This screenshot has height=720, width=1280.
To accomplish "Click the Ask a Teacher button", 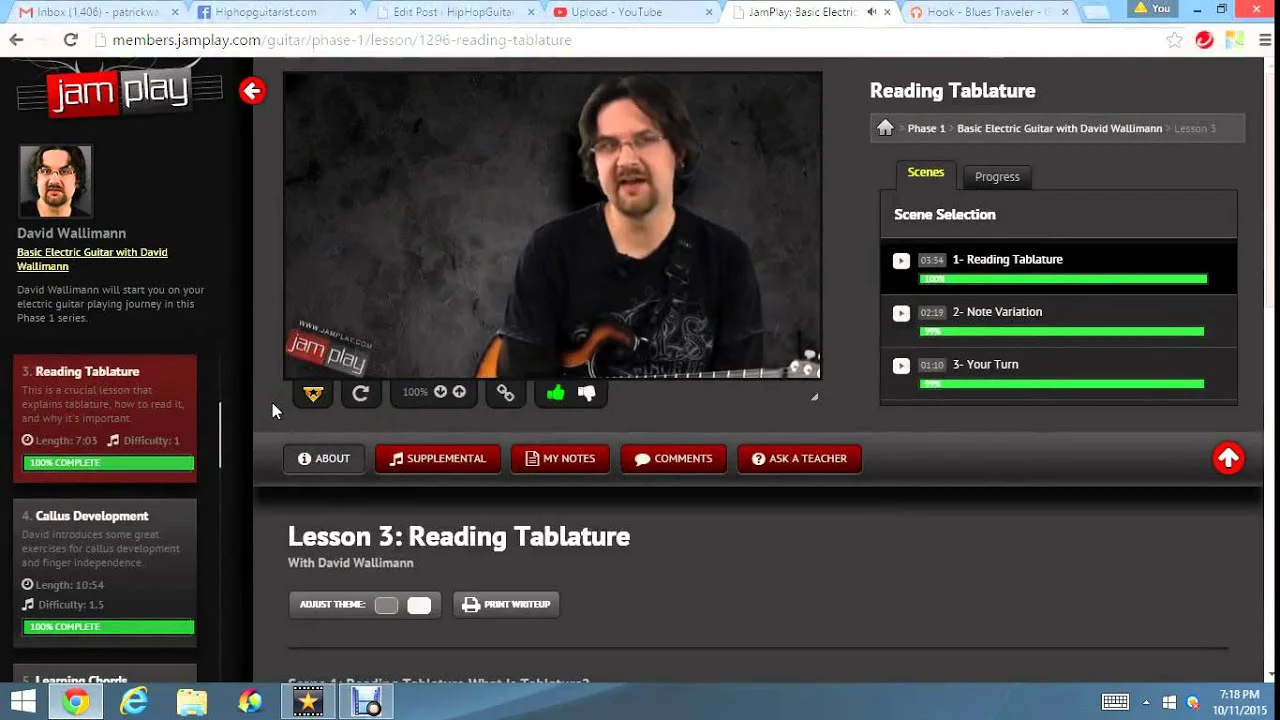I will tap(799, 459).
